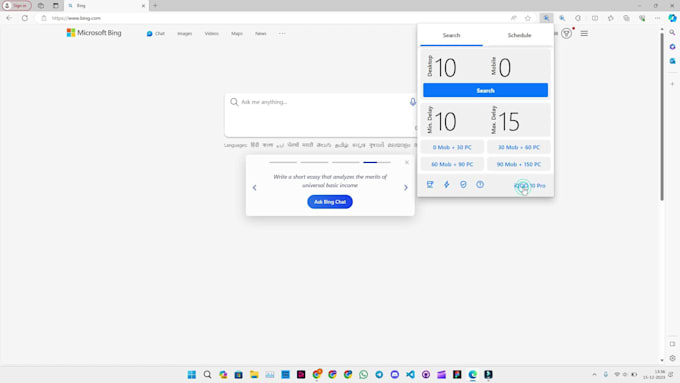The image size is (680, 383).
Task: Refresh the current page
Action: (x=25, y=18)
